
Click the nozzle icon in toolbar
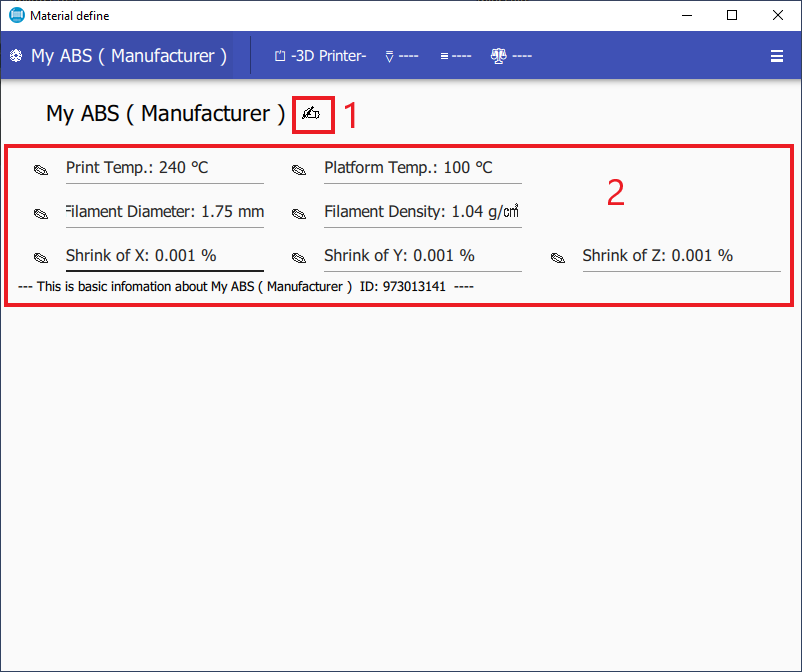point(389,56)
